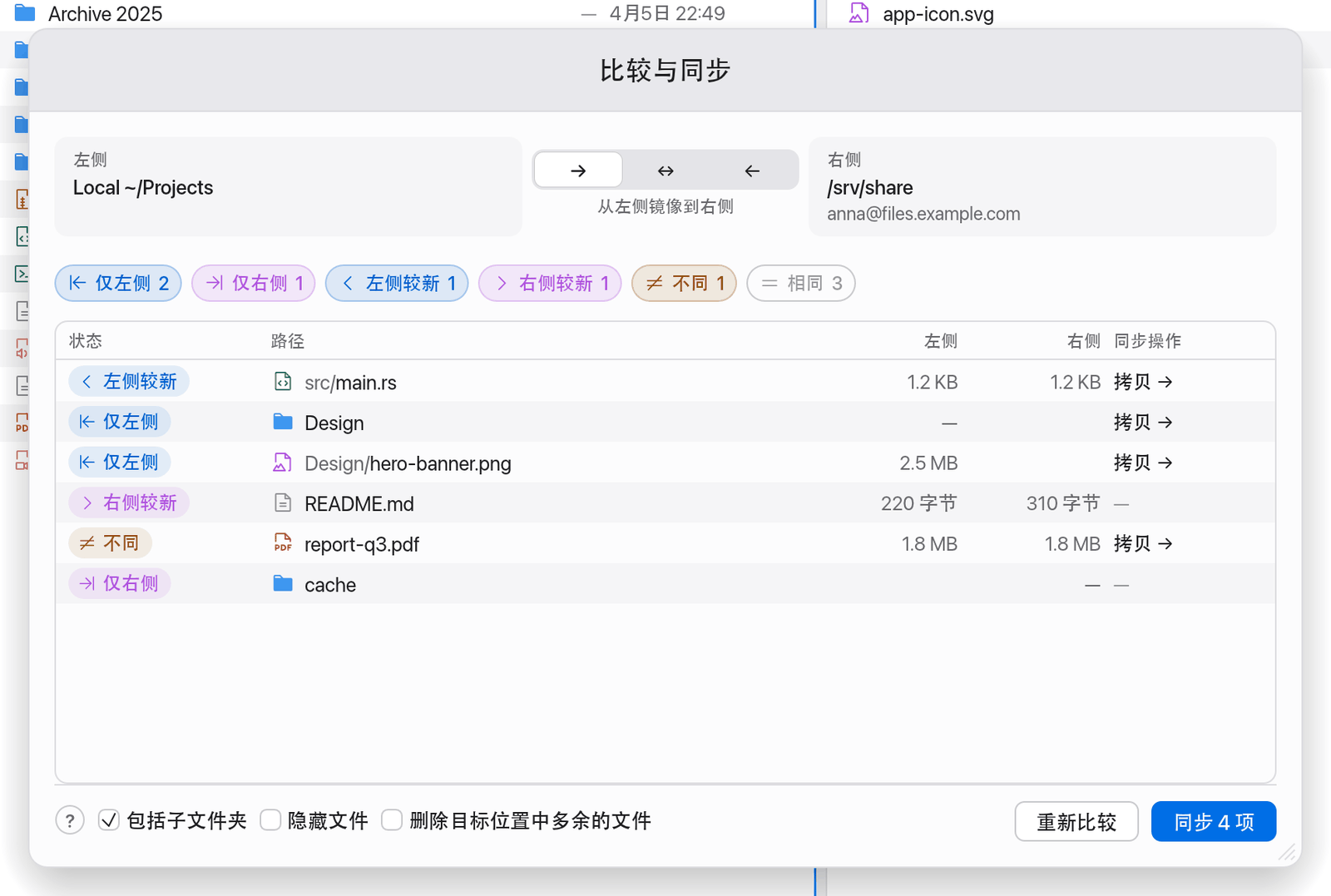Click the left side Local ~/Projects panel
1331x896 pixels.
[x=288, y=186]
